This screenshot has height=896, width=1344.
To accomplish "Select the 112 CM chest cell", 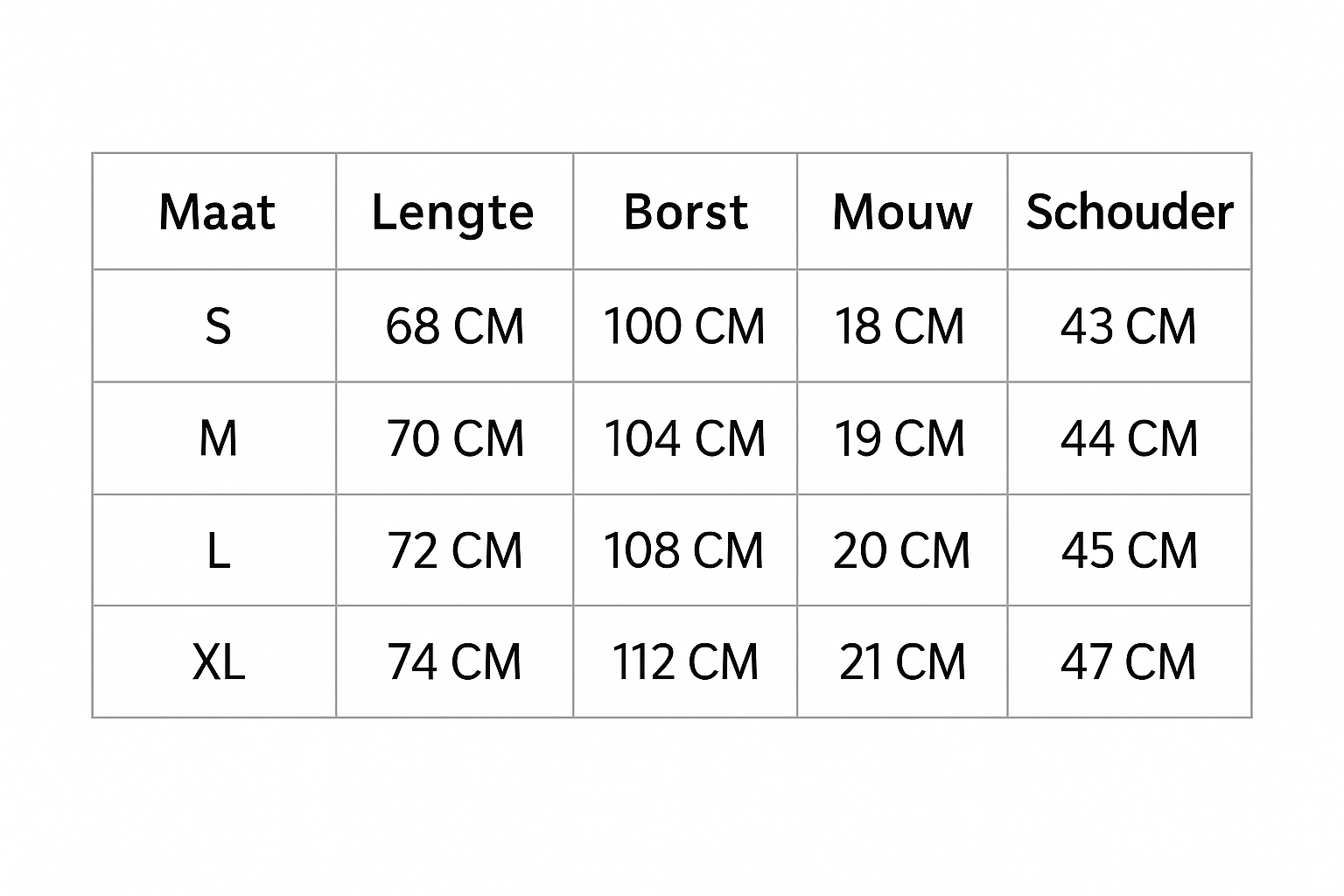I will coord(684,661).
